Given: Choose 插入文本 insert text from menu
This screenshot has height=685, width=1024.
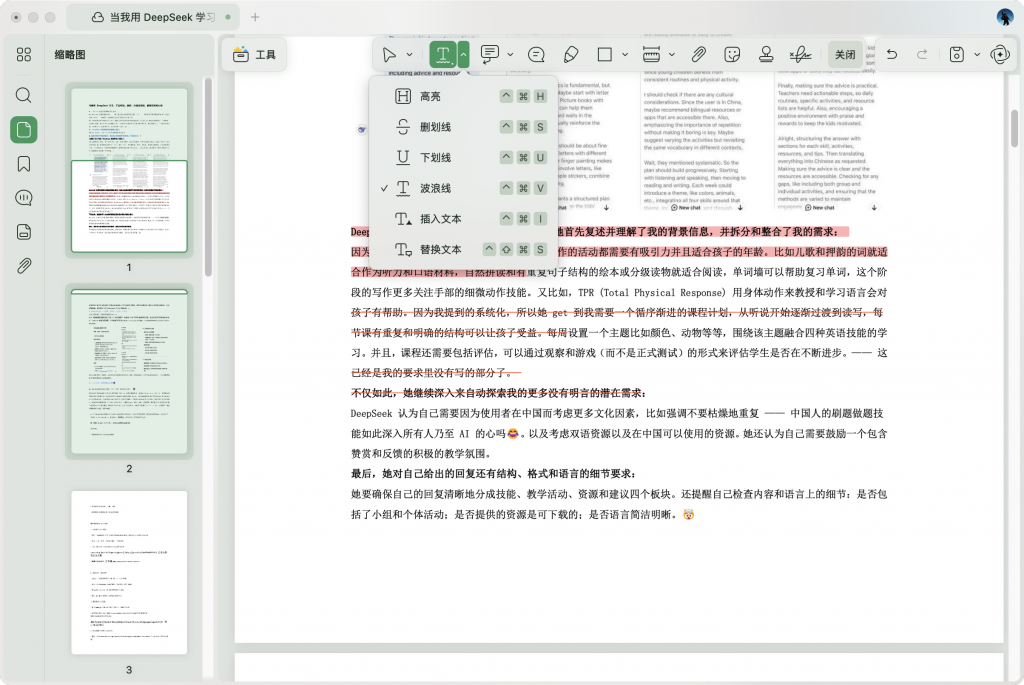Looking at the screenshot, I should (x=463, y=219).
